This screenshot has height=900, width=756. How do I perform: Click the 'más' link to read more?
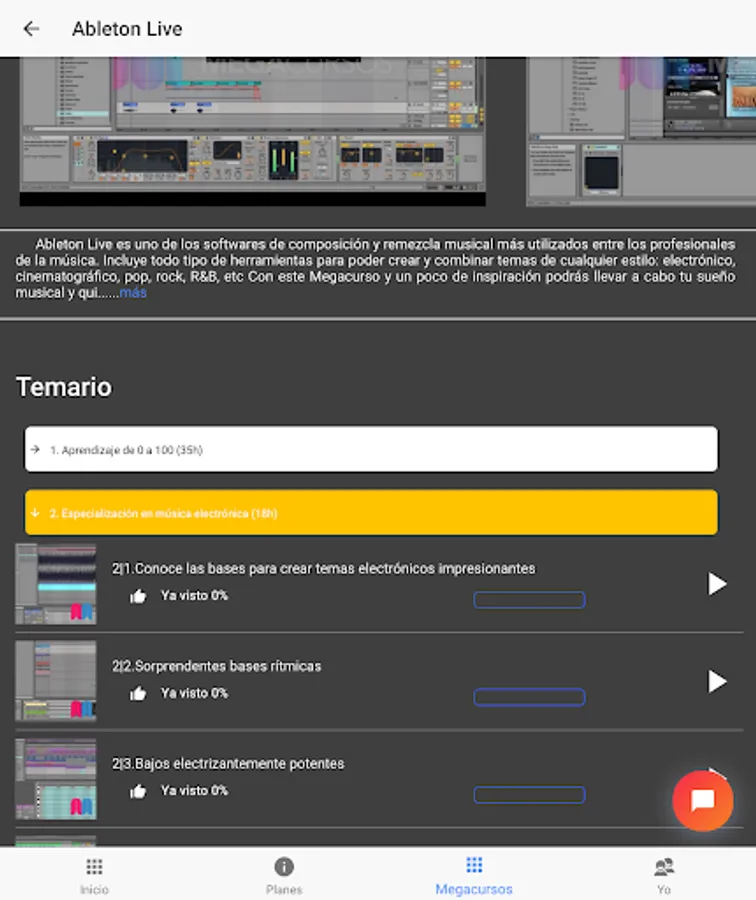coord(133,293)
